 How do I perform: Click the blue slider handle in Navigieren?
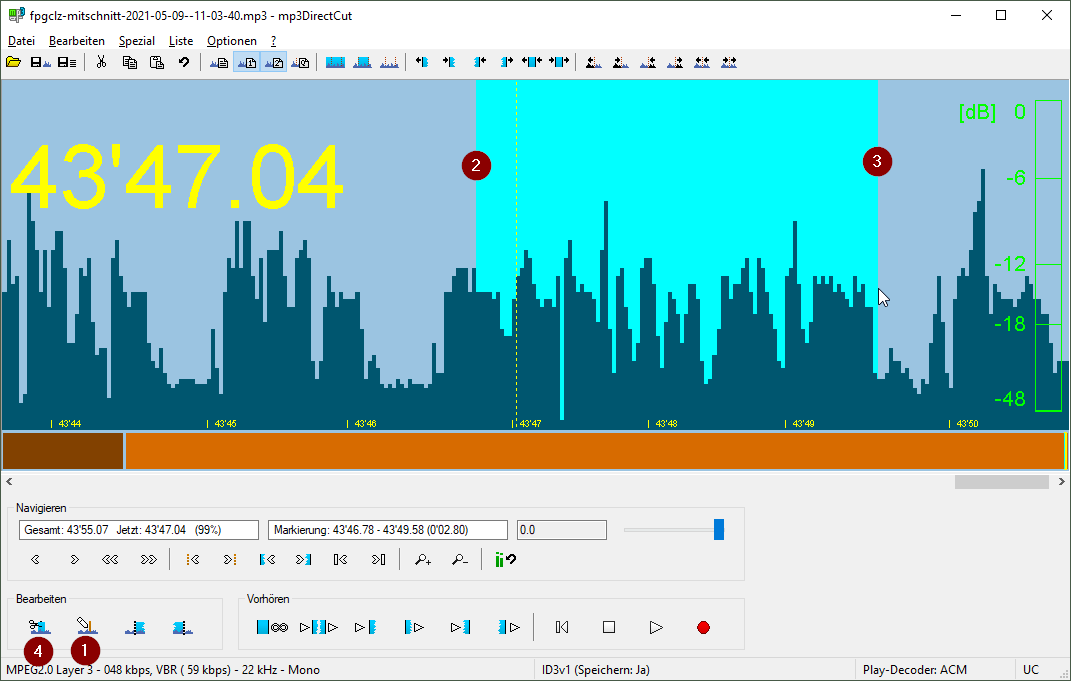[719, 530]
